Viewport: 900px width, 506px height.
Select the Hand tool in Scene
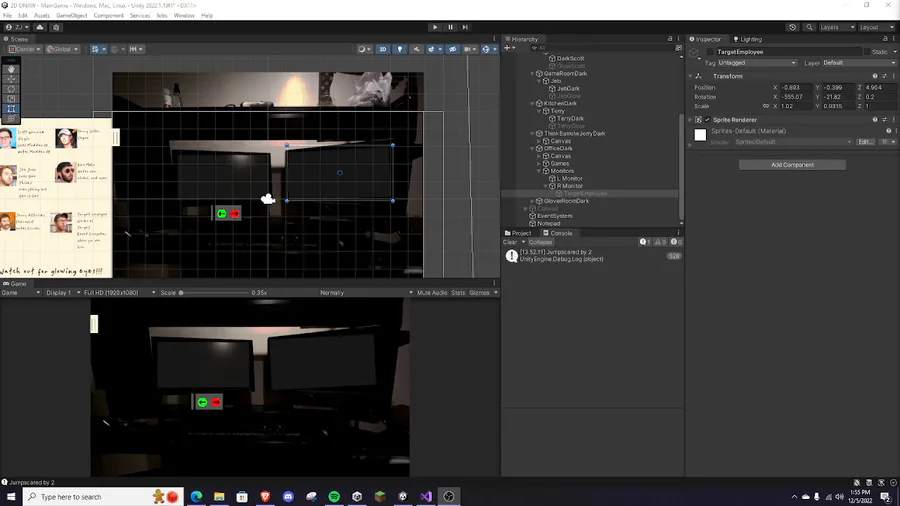[x=11, y=69]
